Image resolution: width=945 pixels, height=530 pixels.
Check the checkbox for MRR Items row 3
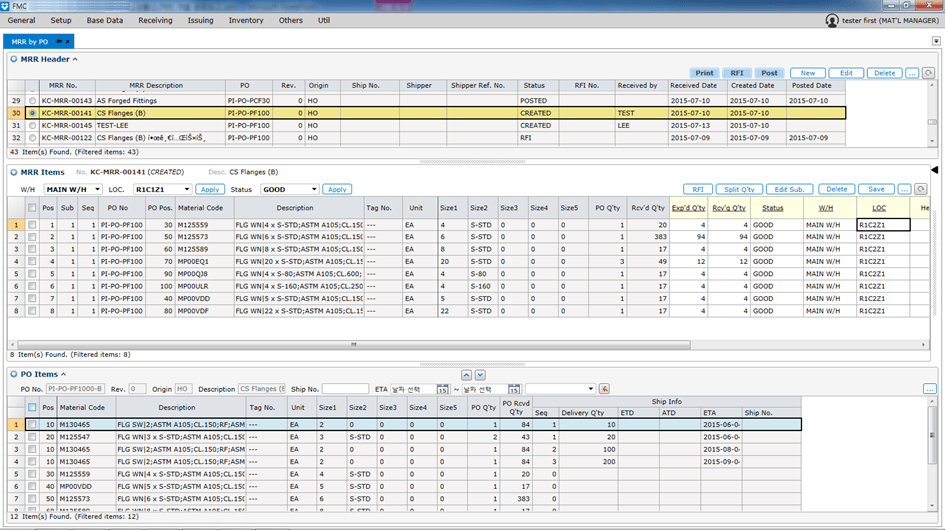pyautogui.click(x=33, y=249)
